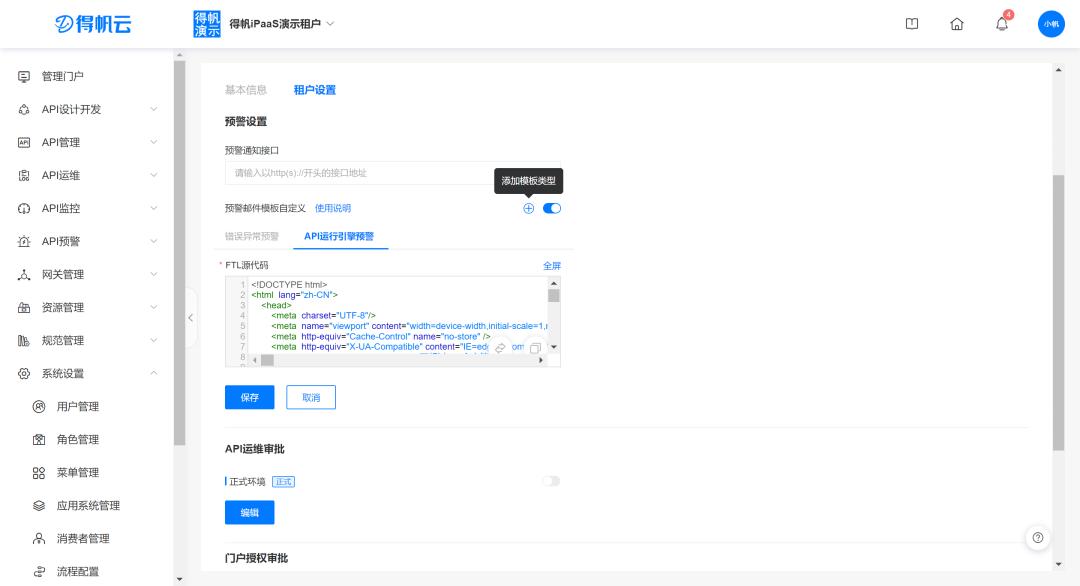Select the API运行引擎预警 tab

[339, 236]
